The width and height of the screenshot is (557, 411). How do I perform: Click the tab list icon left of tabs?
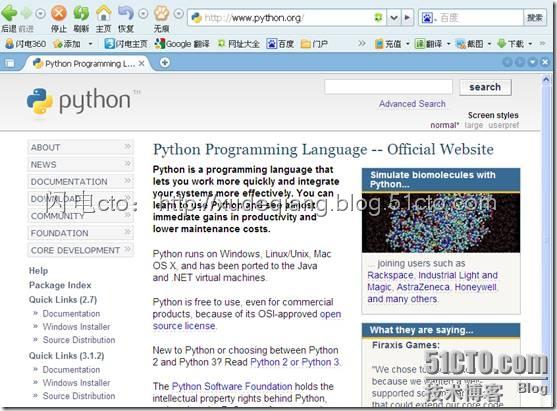[x=10, y=63]
